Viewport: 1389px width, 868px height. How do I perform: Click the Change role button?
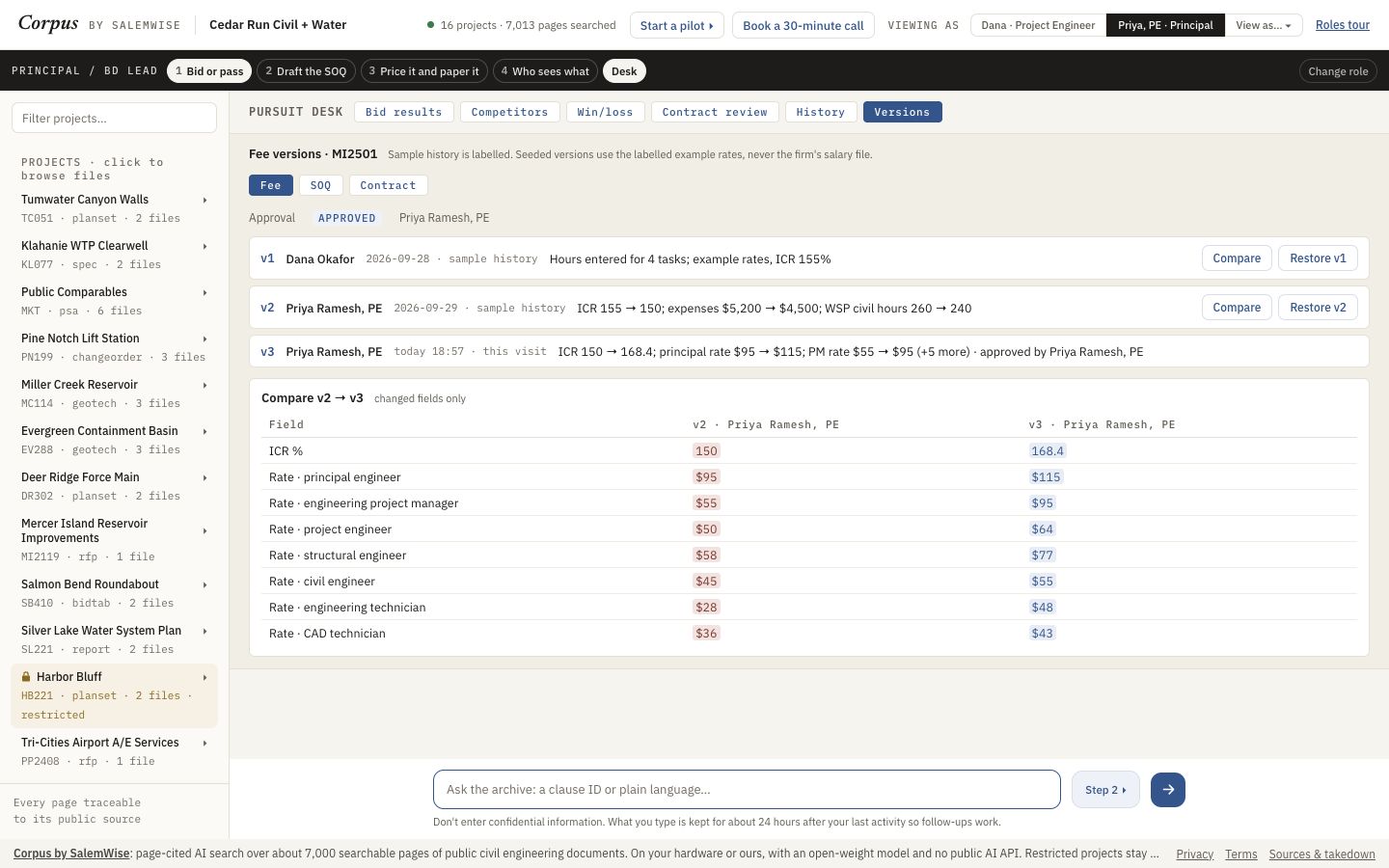pyautogui.click(x=1338, y=71)
